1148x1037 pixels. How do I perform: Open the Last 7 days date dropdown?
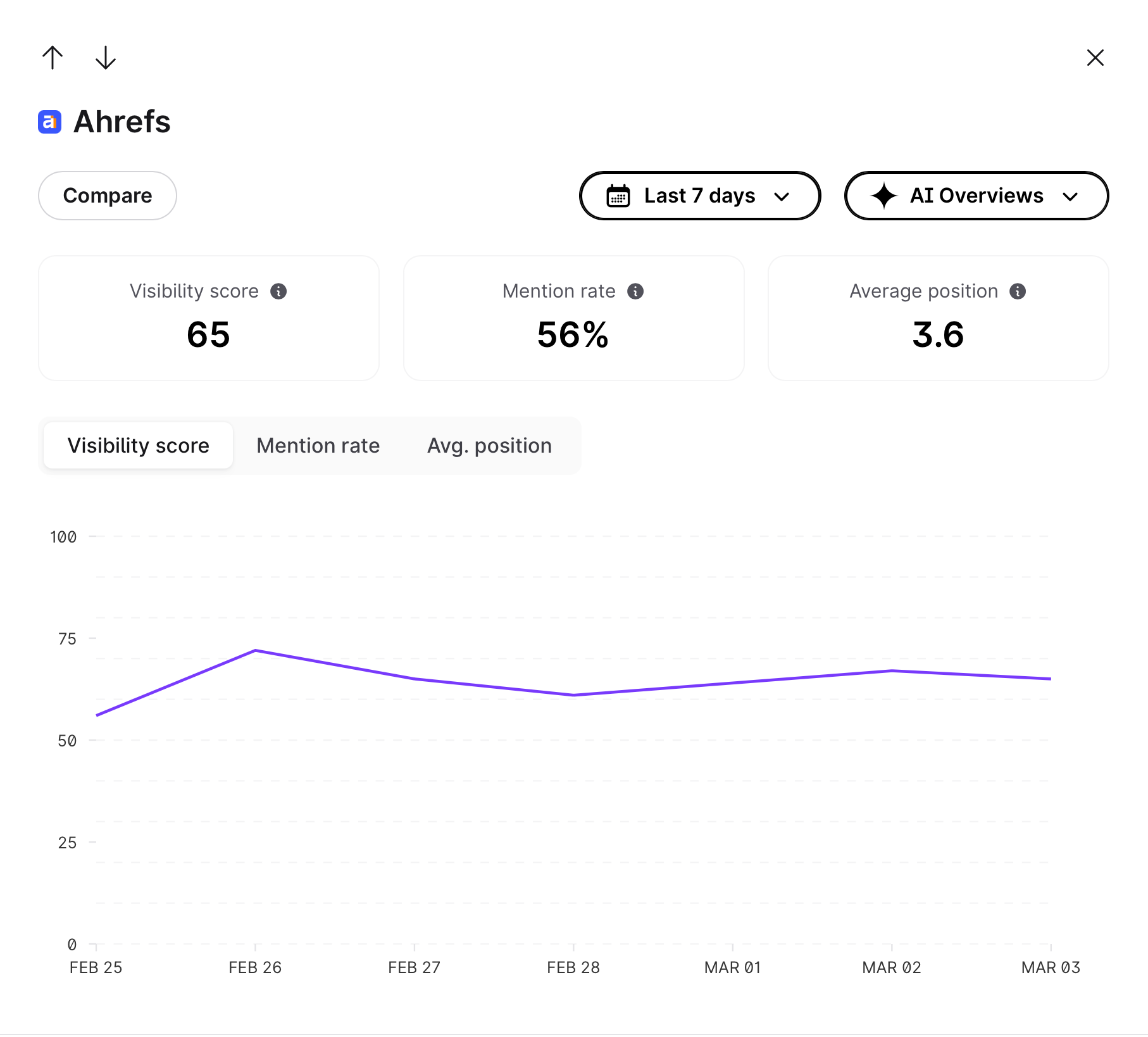pyautogui.click(x=699, y=196)
